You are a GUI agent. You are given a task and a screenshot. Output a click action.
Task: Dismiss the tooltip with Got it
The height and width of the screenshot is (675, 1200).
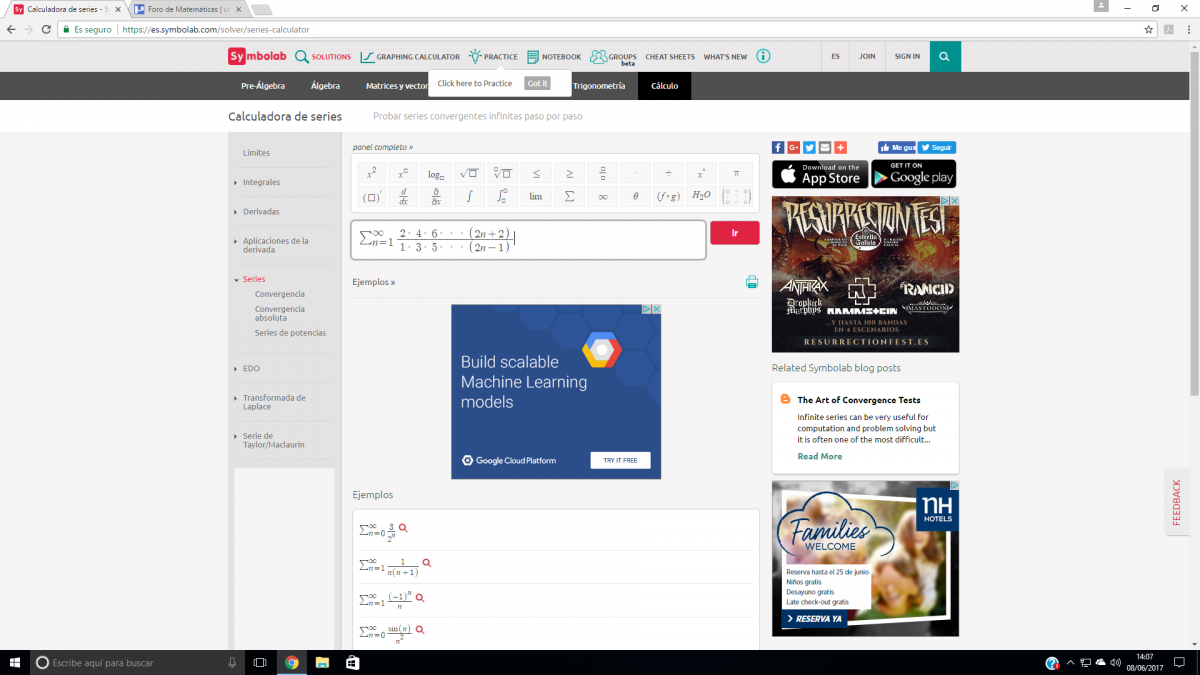537,83
